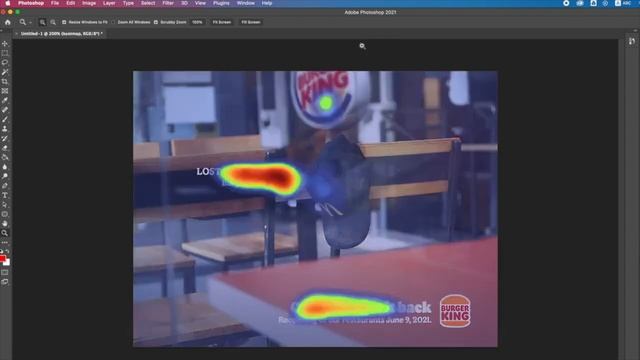This screenshot has width=640, height=360.
Task: Click the red foreground color swatch
Action: [x=2, y=259]
